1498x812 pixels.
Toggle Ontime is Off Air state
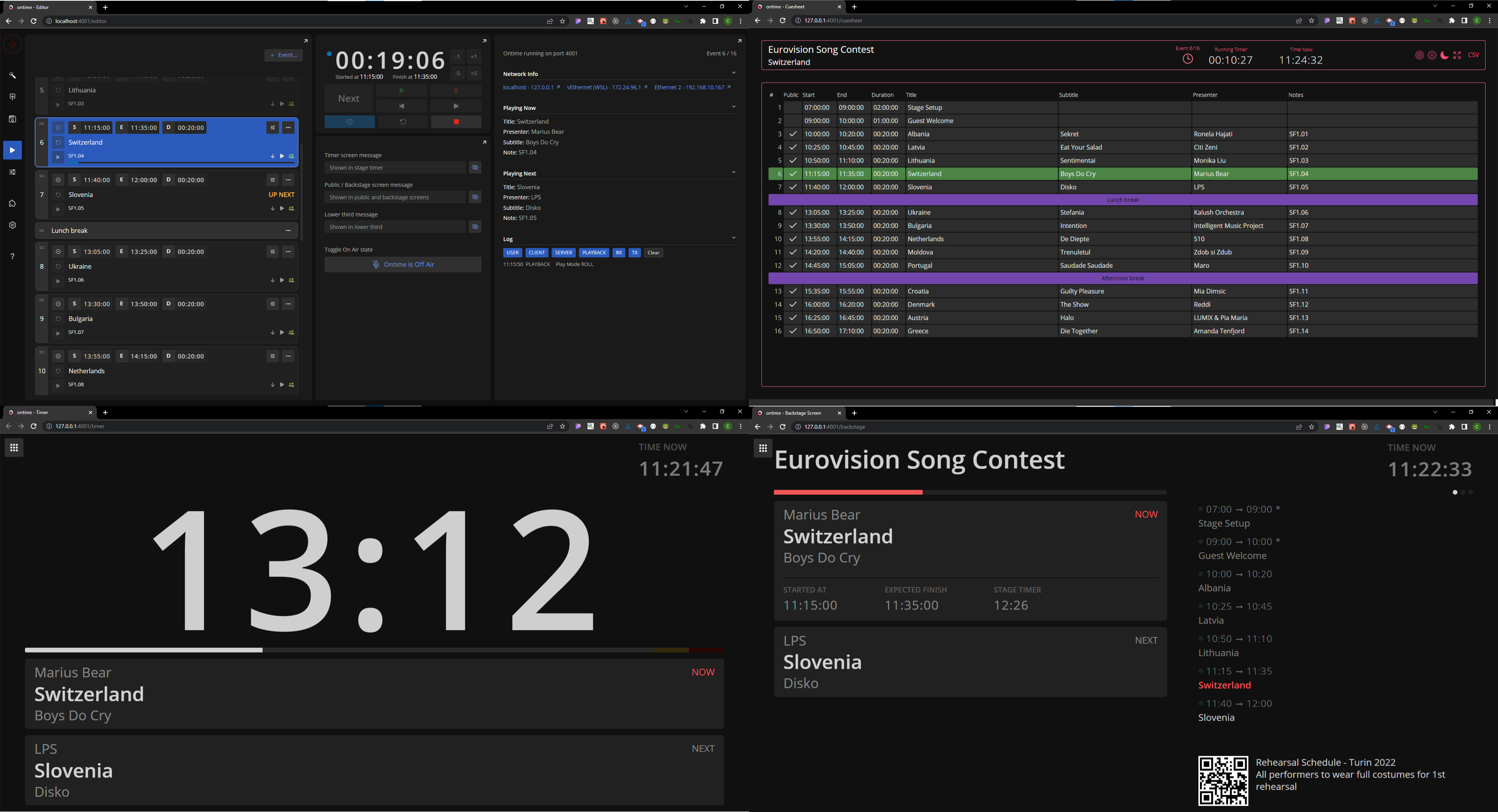click(x=403, y=264)
